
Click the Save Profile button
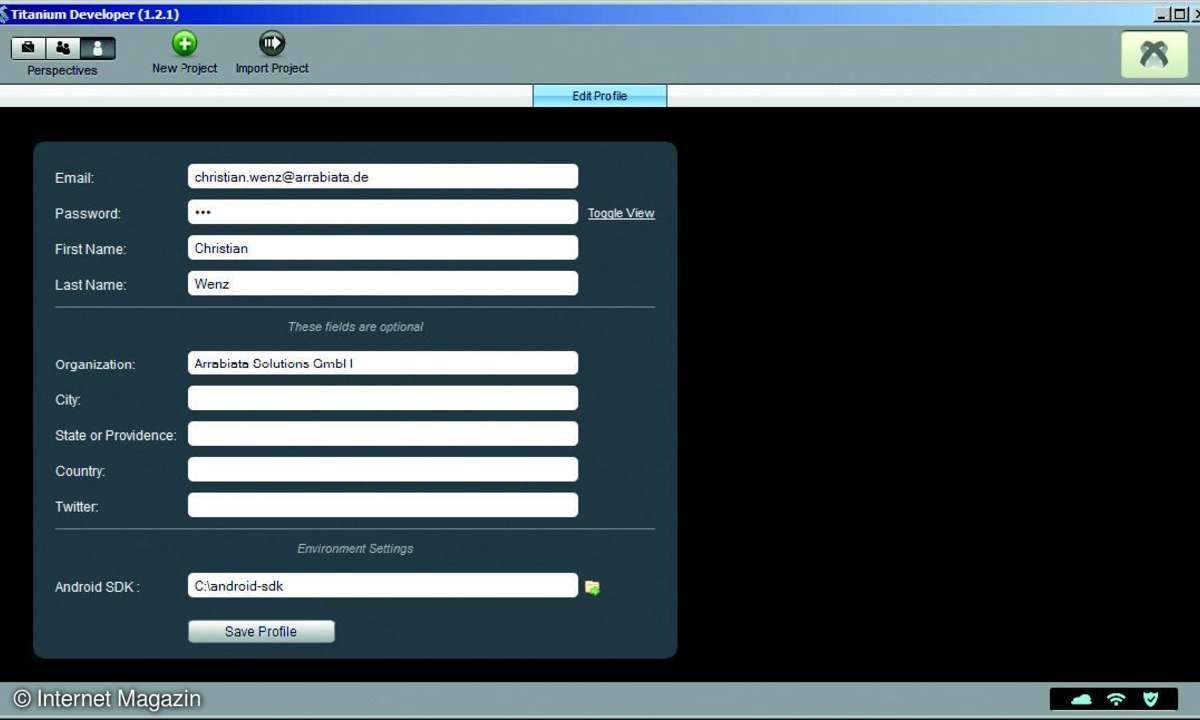coord(261,632)
